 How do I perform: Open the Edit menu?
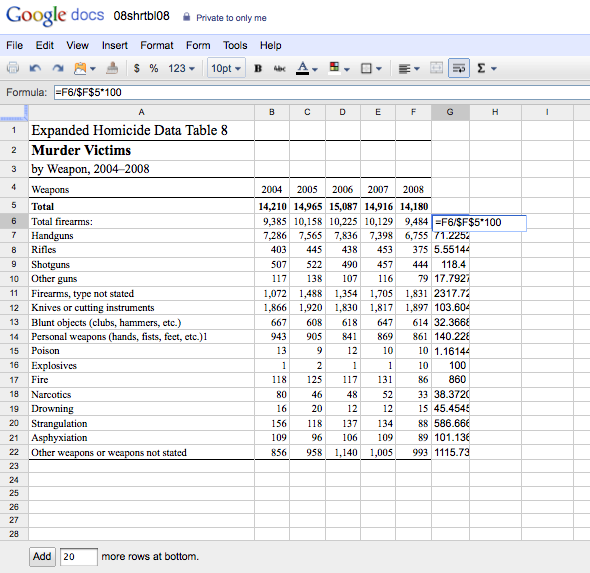point(44,46)
